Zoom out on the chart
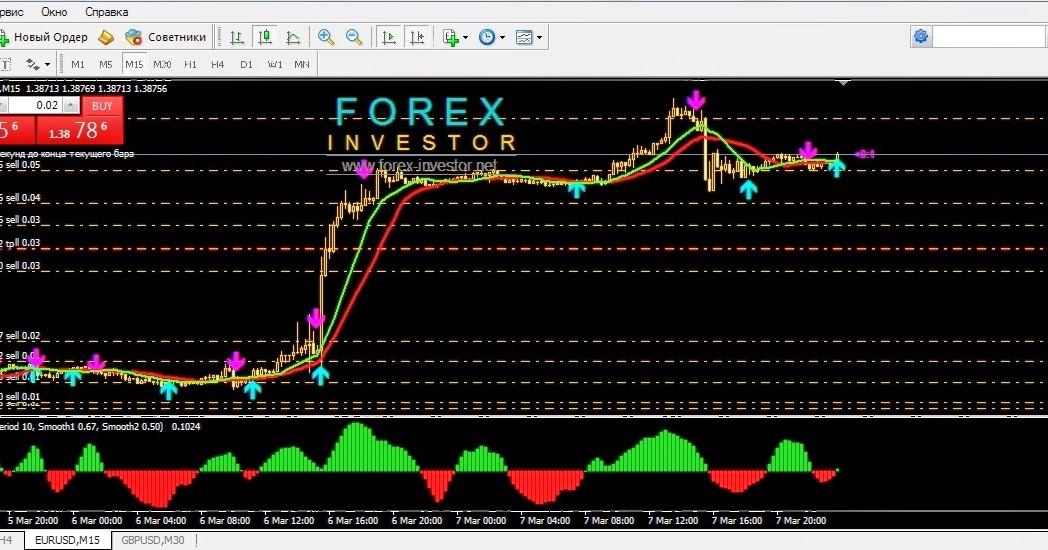 pyautogui.click(x=354, y=37)
